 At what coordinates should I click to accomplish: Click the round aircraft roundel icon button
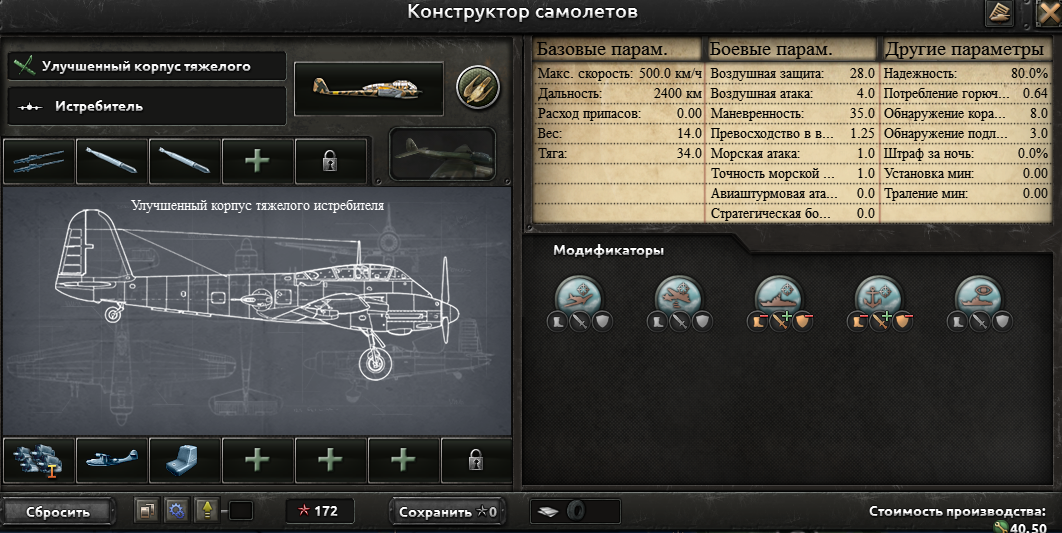(x=477, y=88)
